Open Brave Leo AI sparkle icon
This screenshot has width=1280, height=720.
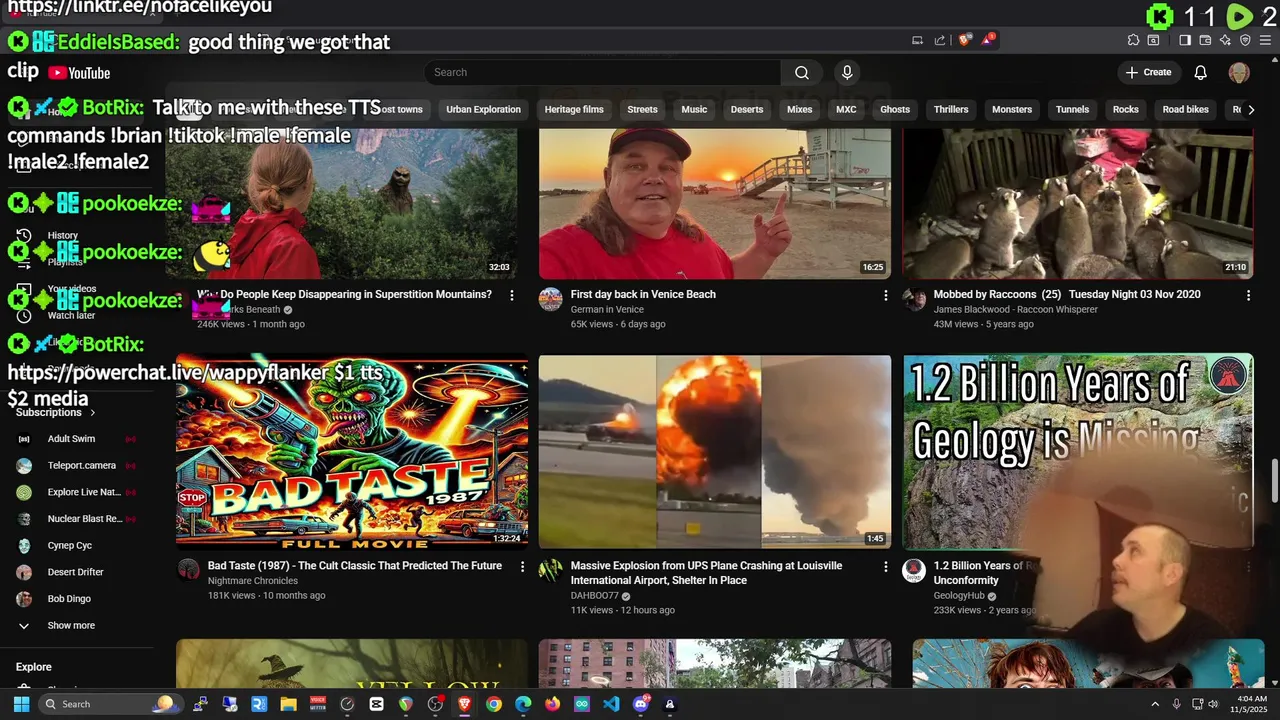(1225, 40)
